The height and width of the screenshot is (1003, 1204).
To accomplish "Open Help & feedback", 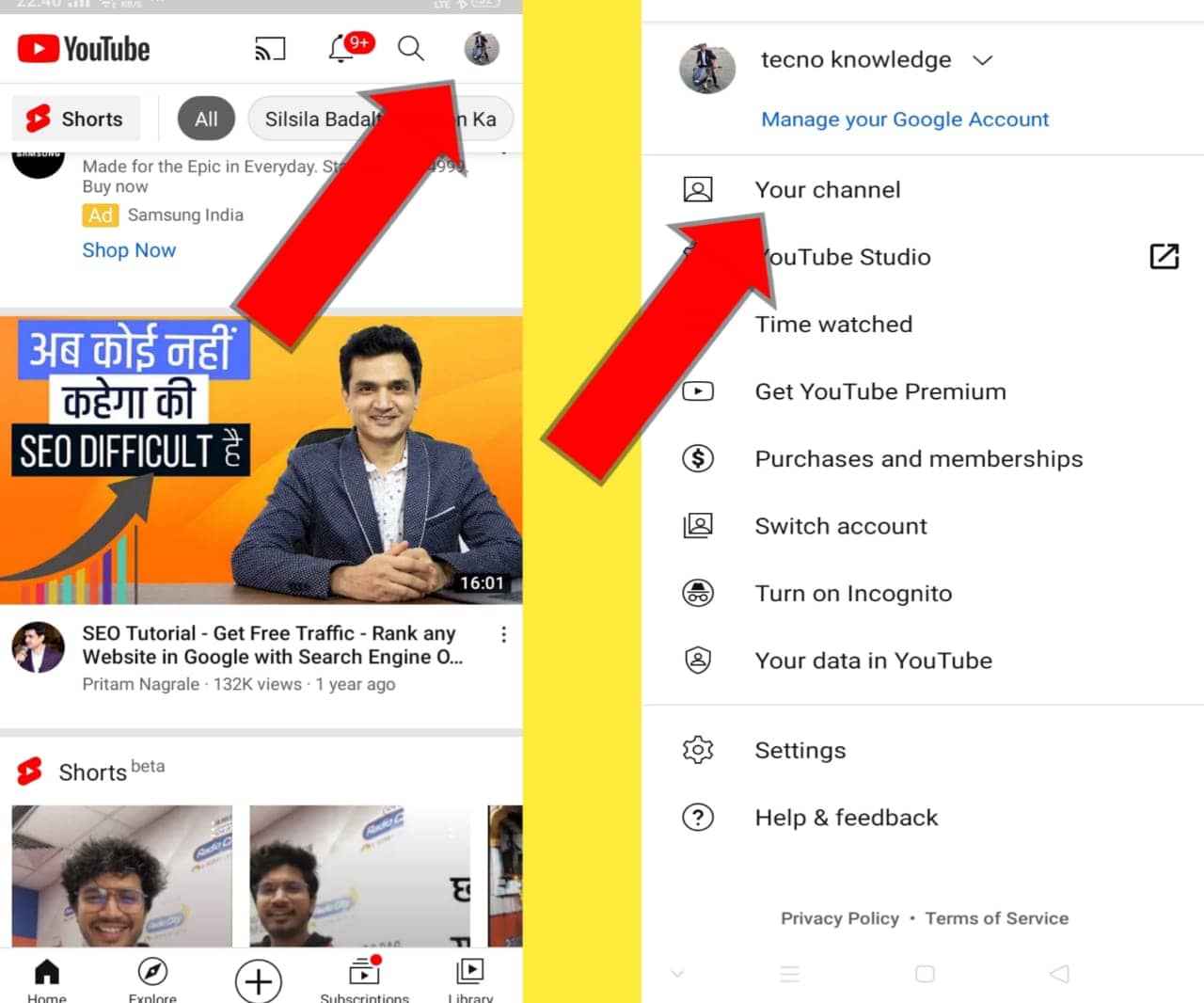I will 923,818.
